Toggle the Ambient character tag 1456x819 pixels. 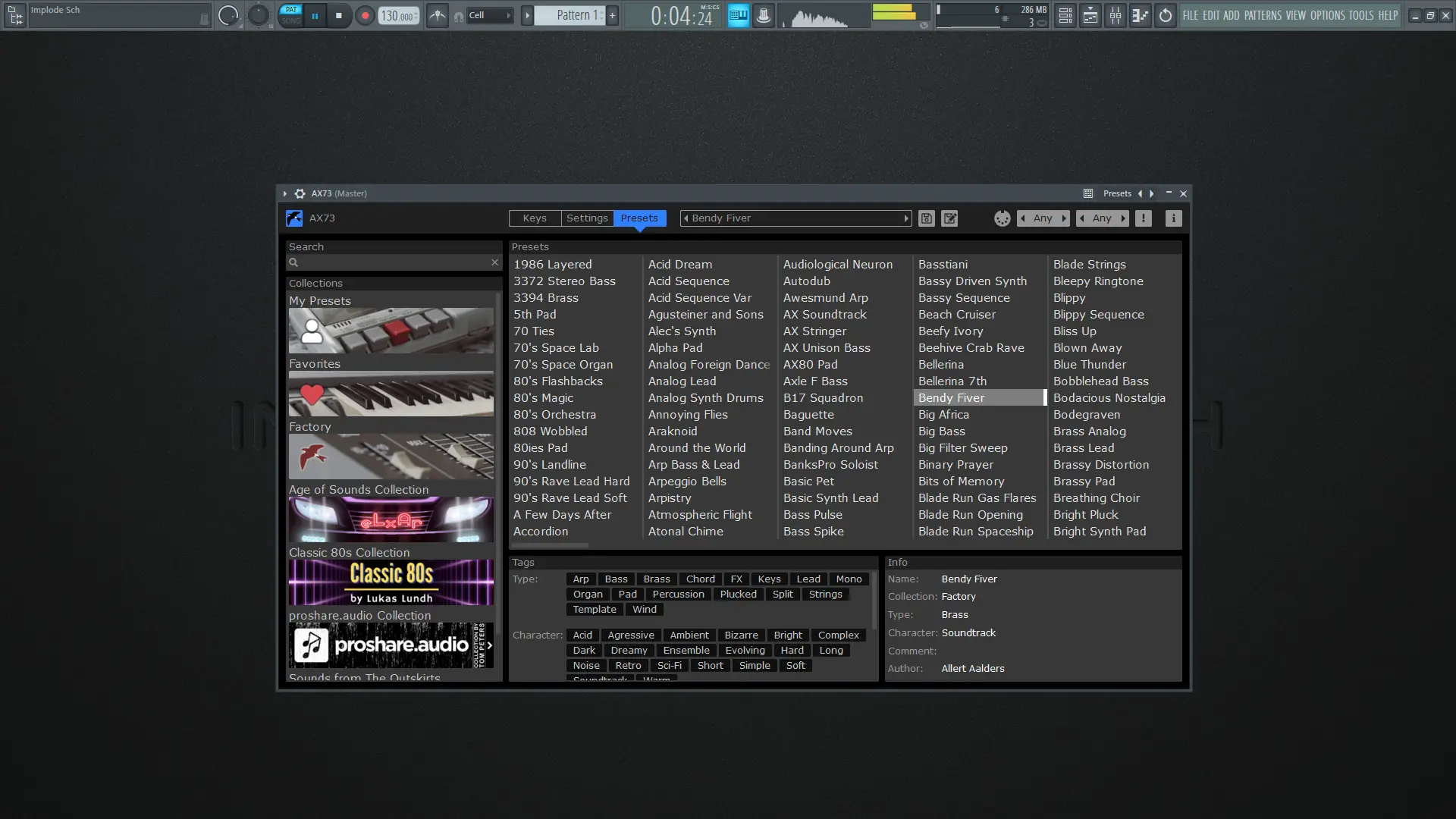coord(689,635)
